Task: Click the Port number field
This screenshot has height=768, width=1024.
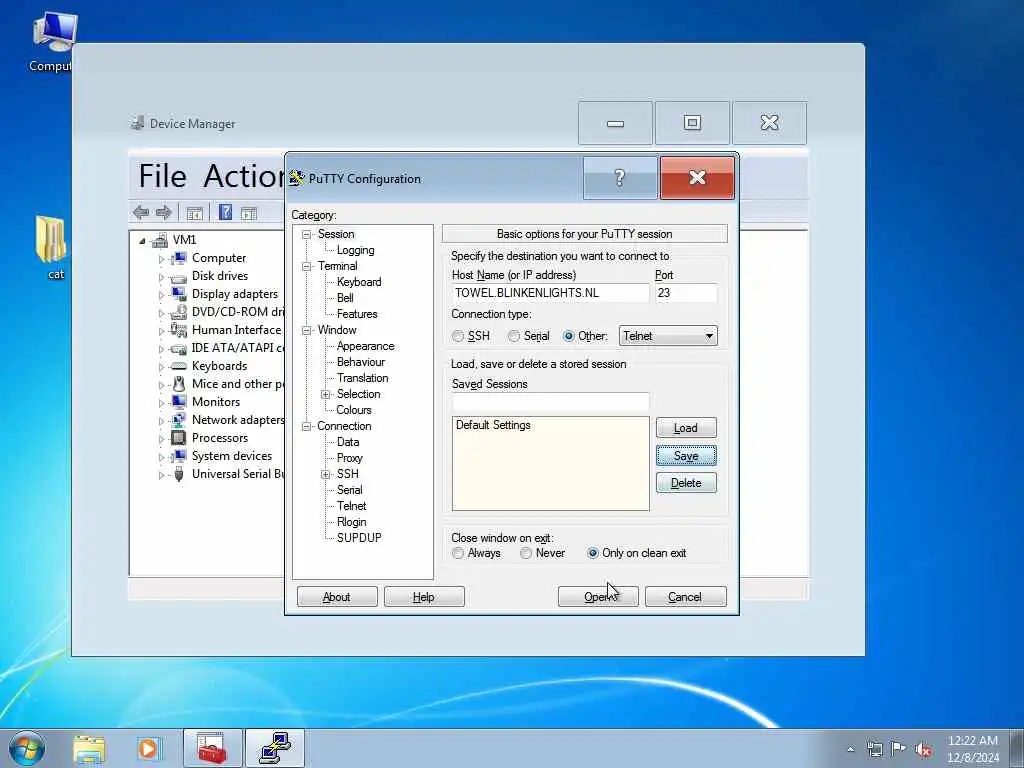Action: 686,293
